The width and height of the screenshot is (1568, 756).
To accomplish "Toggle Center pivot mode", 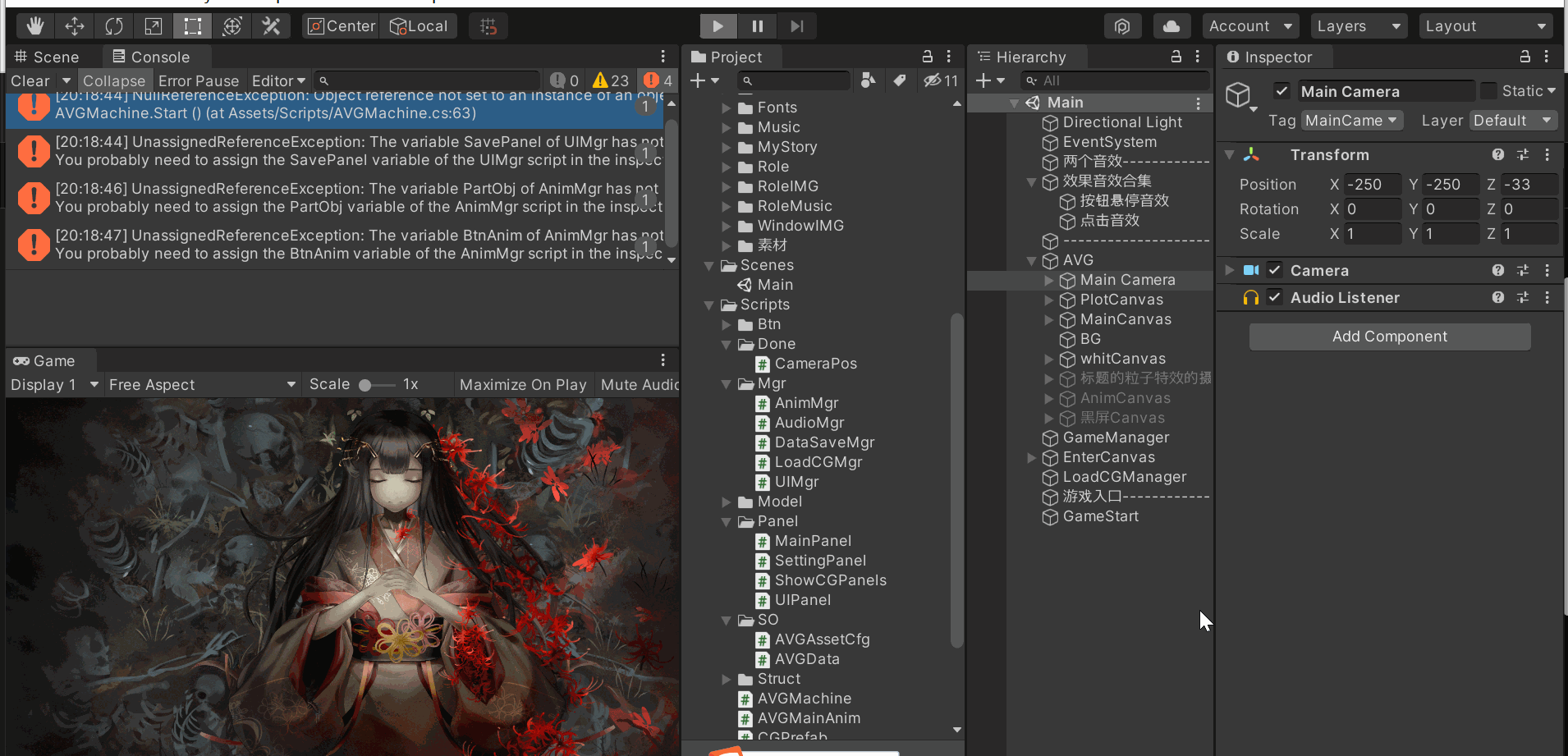I will point(341,26).
